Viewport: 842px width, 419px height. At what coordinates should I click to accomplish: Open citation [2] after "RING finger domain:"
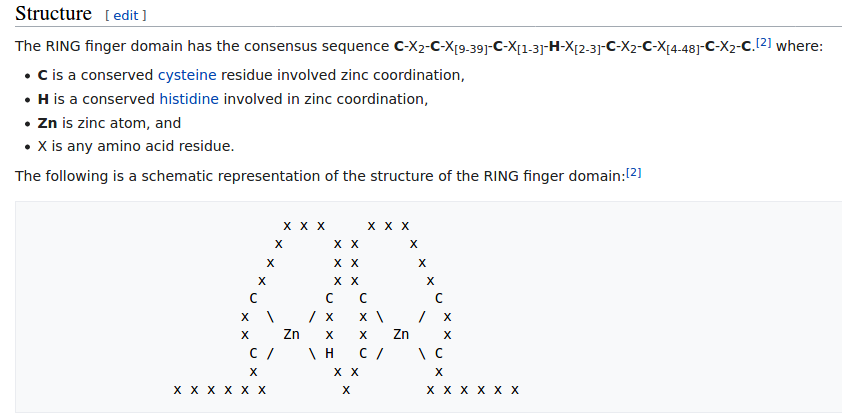pos(633,172)
